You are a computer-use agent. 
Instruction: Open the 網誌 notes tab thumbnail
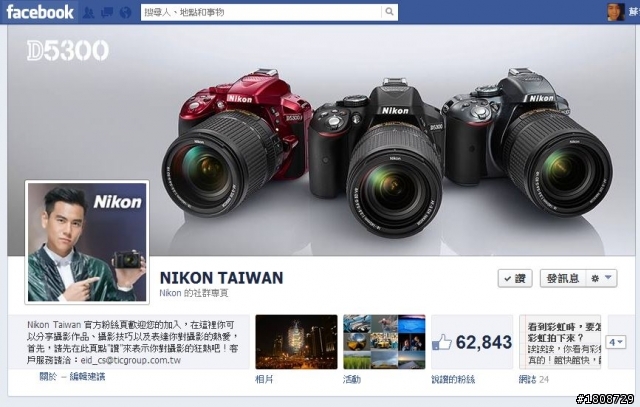pyautogui.click(x=560, y=342)
